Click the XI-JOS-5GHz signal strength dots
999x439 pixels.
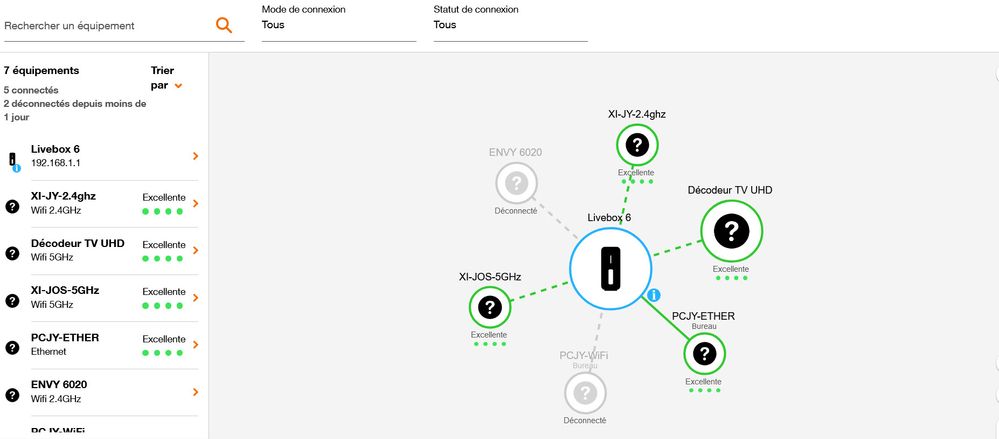pos(162,304)
